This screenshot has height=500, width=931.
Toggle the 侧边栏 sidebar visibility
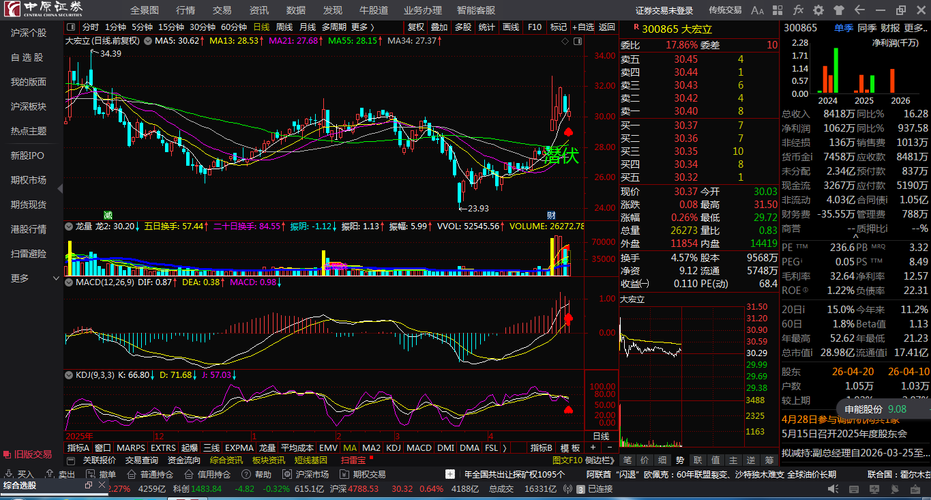point(600,460)
